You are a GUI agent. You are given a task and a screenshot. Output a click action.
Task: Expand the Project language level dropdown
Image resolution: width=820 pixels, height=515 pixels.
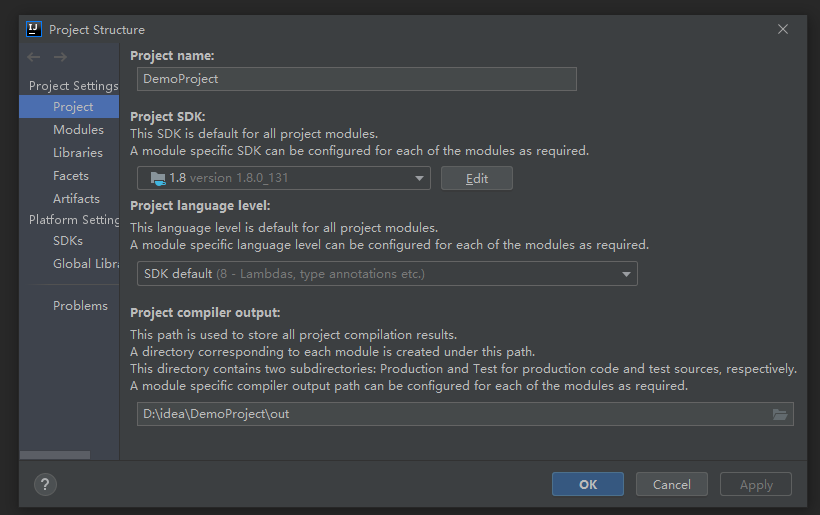(626, 274)
